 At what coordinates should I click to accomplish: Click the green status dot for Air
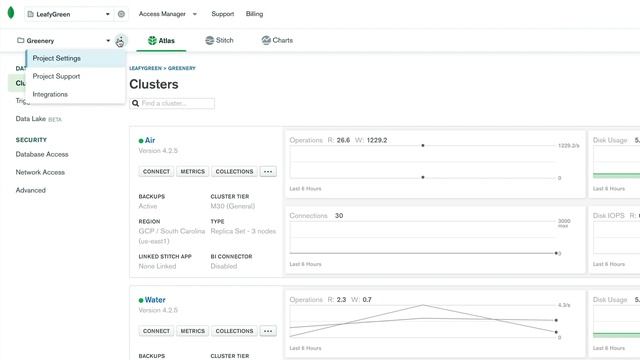[141, 141]
